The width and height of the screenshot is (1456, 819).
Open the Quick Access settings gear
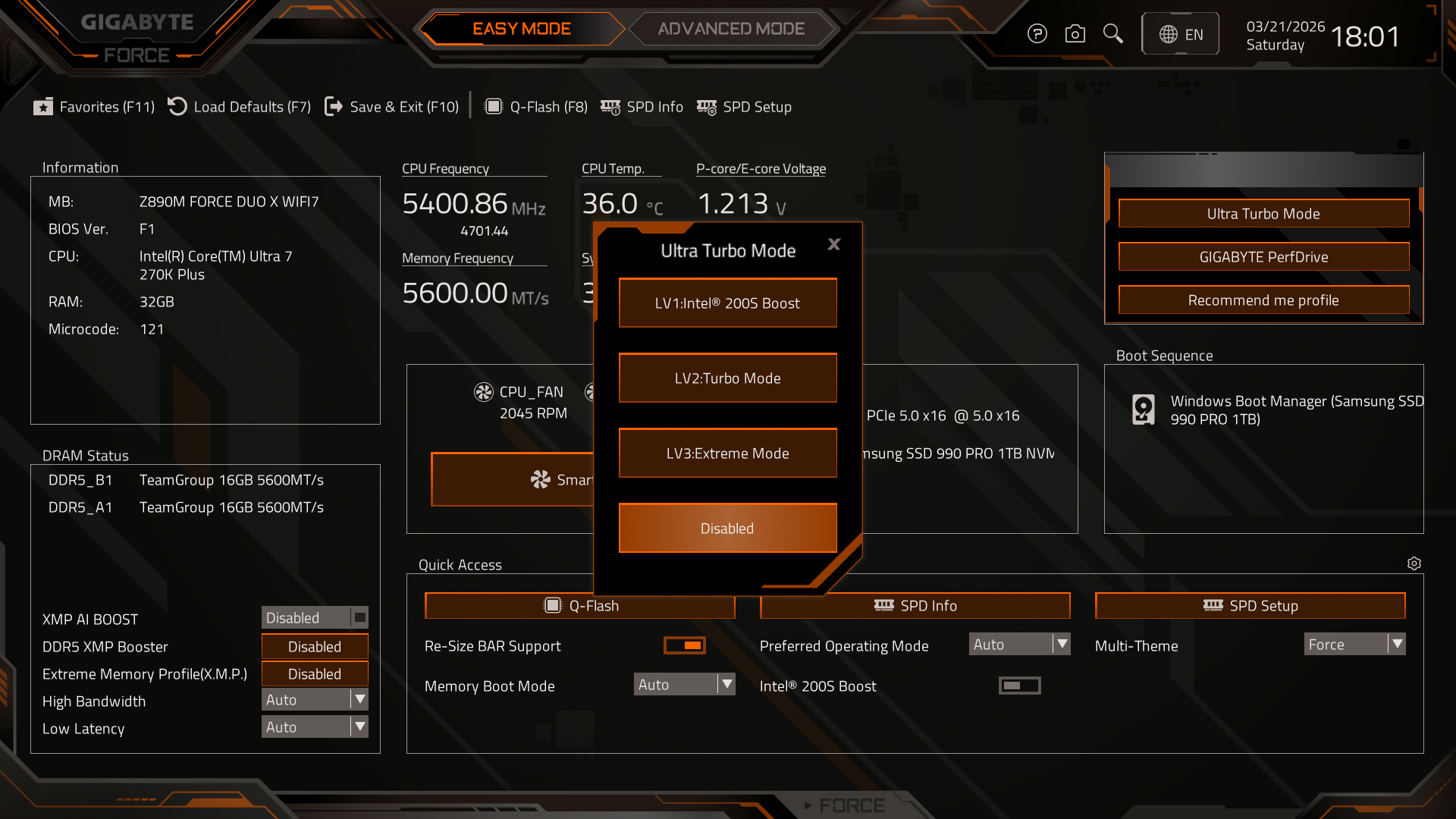click(1414, 563)
